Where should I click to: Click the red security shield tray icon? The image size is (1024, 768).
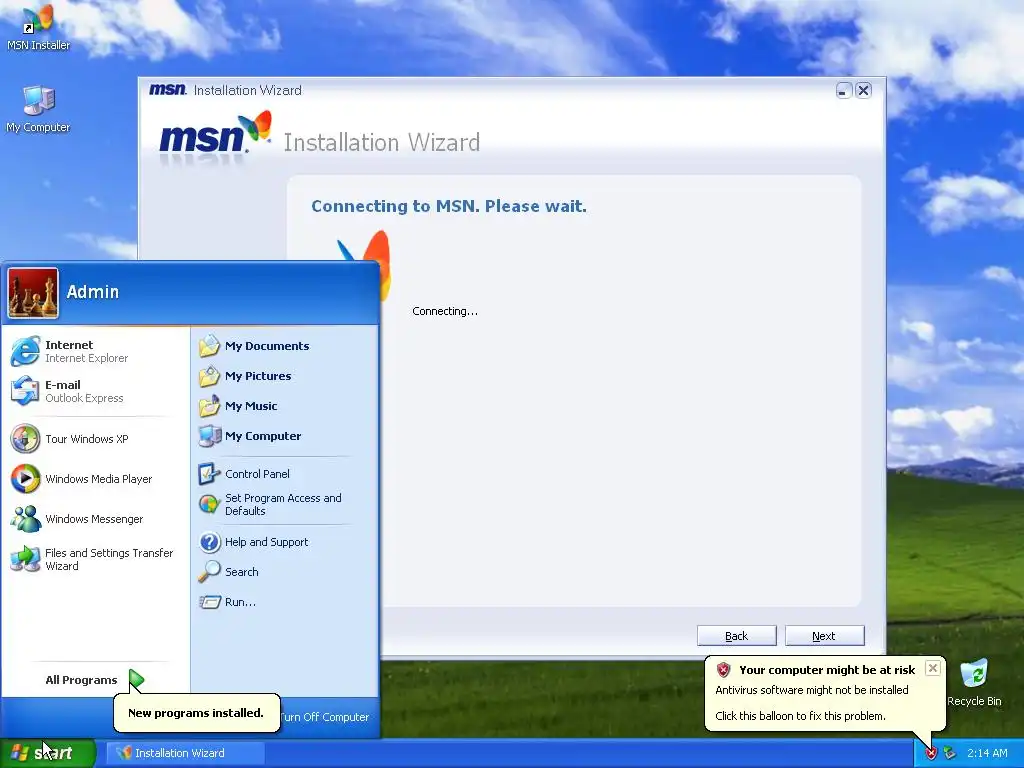(x=931, y=753)
